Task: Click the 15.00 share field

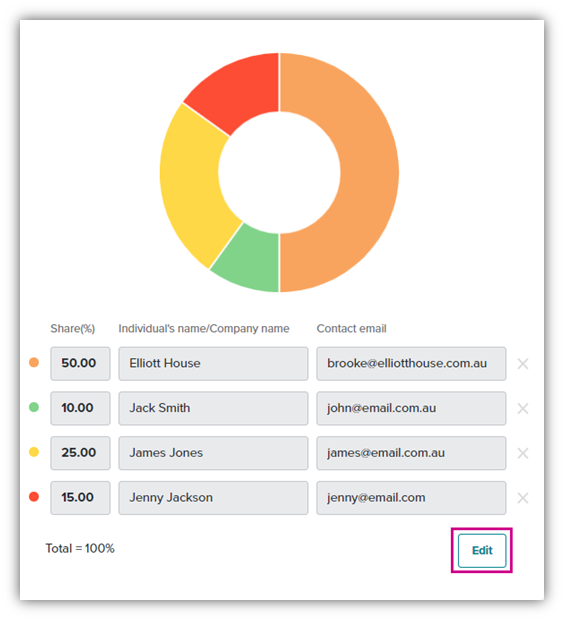Action: point(80,497)
